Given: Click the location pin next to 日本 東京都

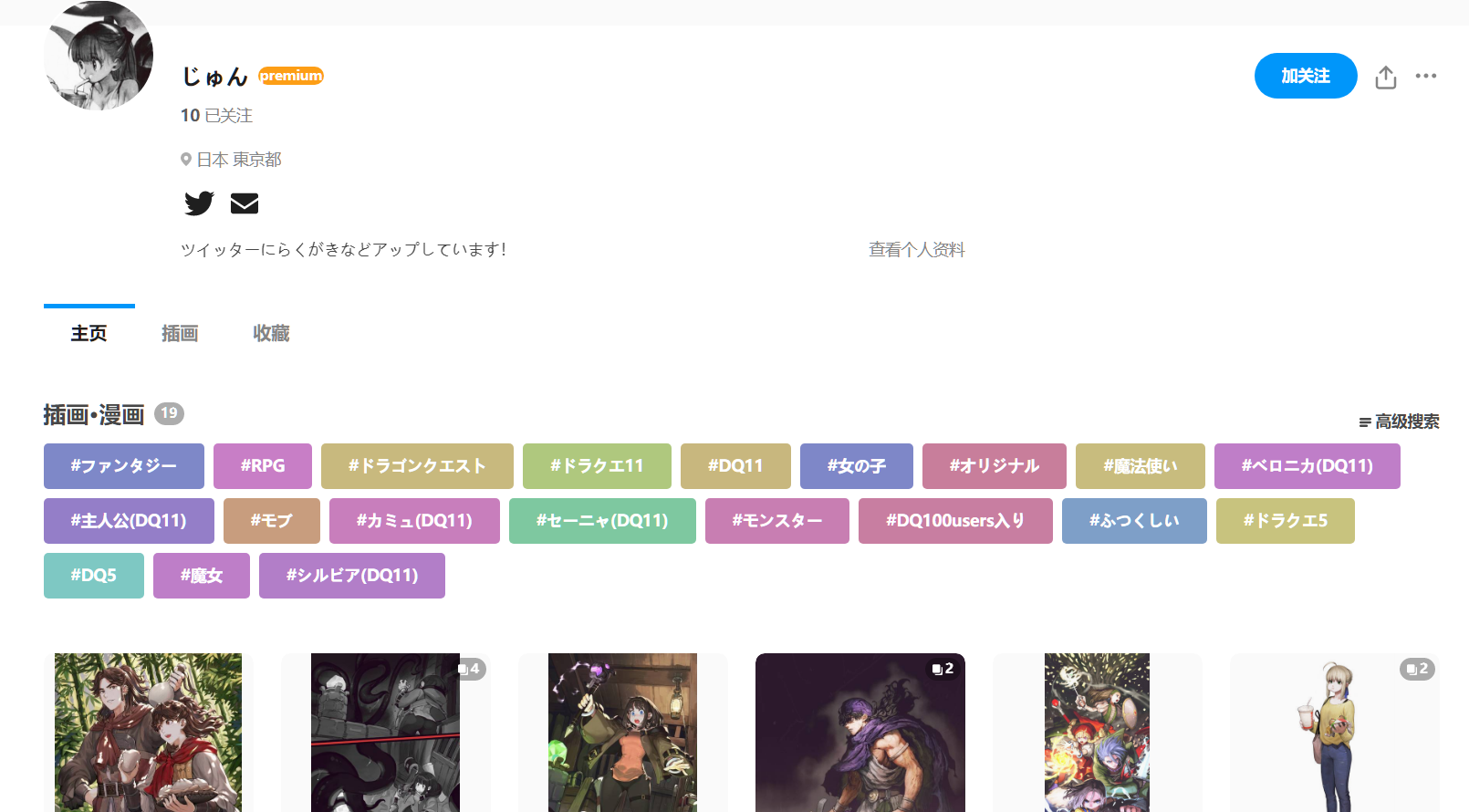Looking at the screenshot, I should point(186,160).
